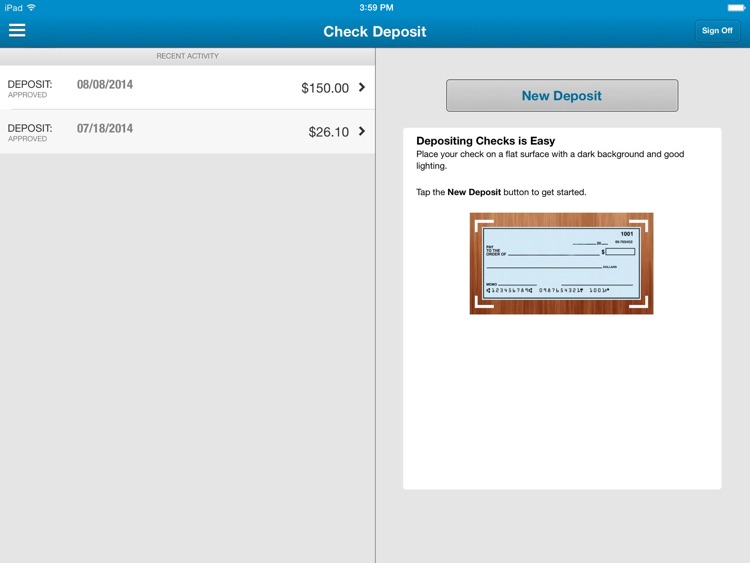
Task: Tap the Wi-Fi status icon
Action: point(32,7)
